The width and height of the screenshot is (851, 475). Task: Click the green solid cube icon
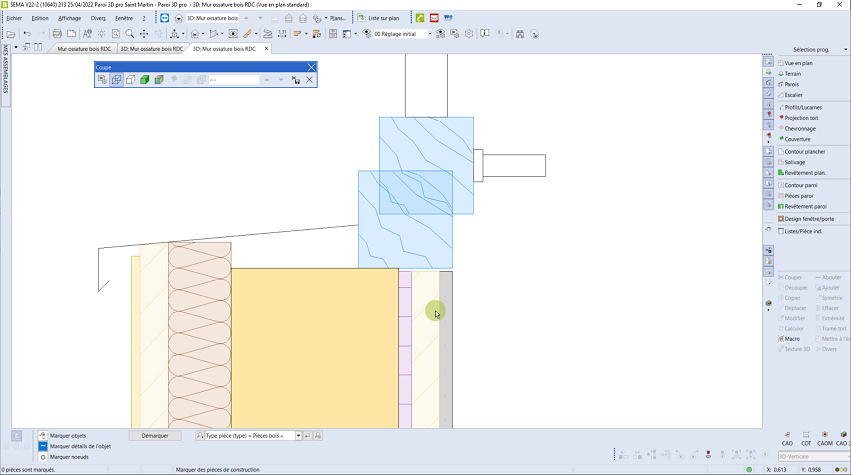click(145, 80)
